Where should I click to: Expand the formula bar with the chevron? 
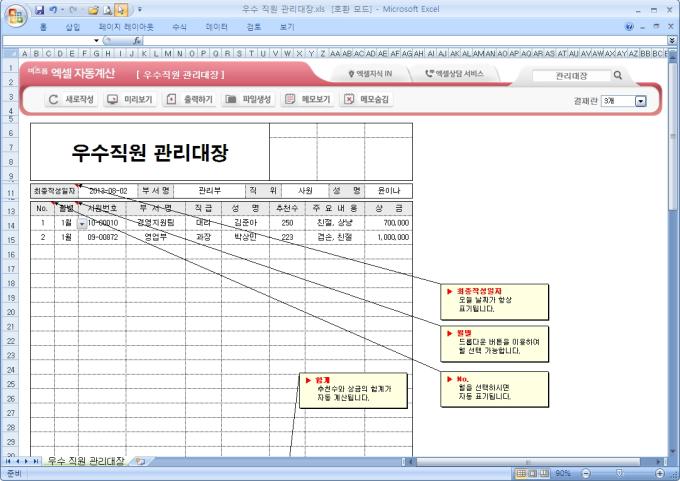click(672, 40)
